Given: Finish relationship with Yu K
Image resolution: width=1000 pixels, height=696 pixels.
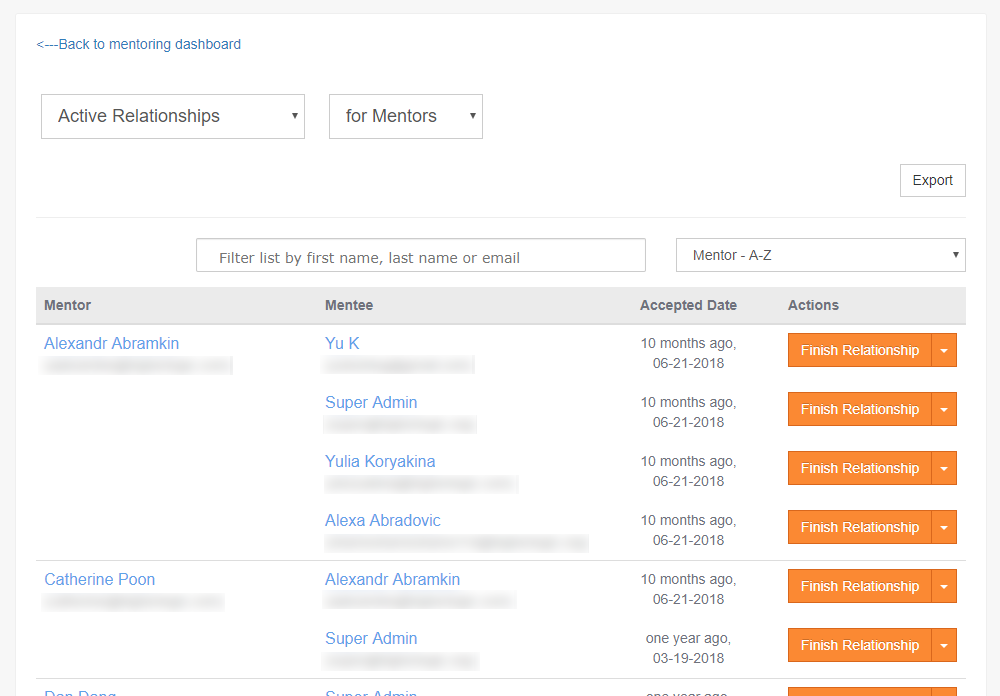Looking at the screenshot, I should 860,350.
